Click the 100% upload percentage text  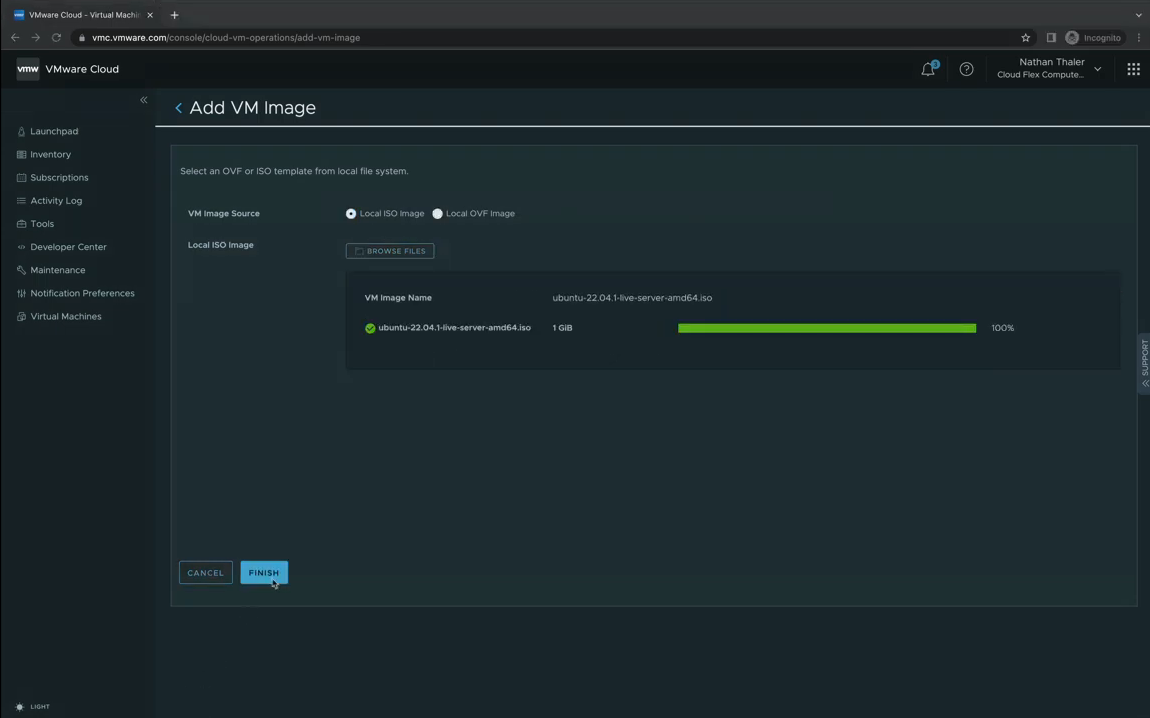point(1003,328)
